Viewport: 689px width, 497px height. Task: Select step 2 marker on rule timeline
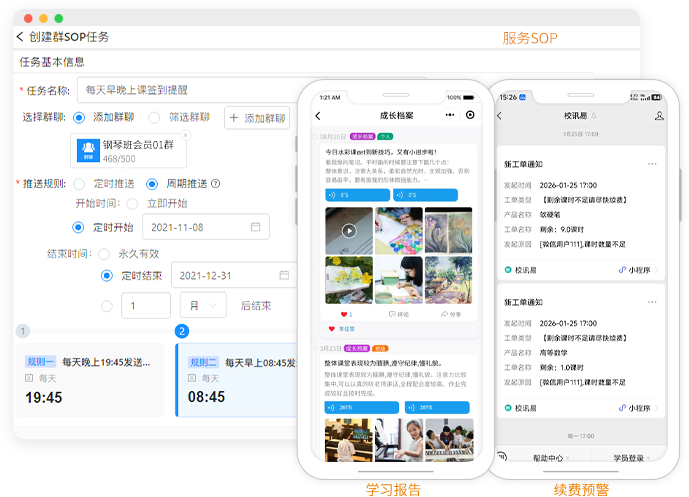click(182, 331)
